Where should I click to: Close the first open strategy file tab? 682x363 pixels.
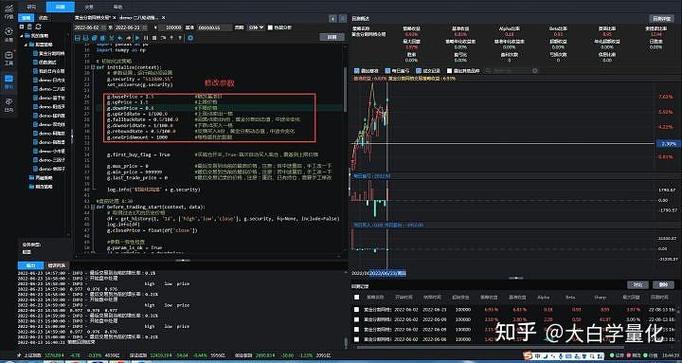[114, 18]
